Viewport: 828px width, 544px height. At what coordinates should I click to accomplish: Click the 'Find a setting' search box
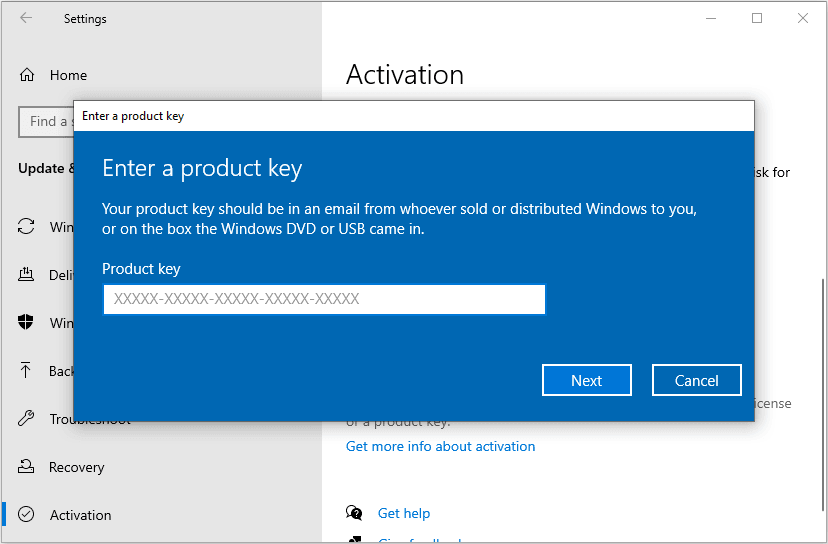(46, 122)
